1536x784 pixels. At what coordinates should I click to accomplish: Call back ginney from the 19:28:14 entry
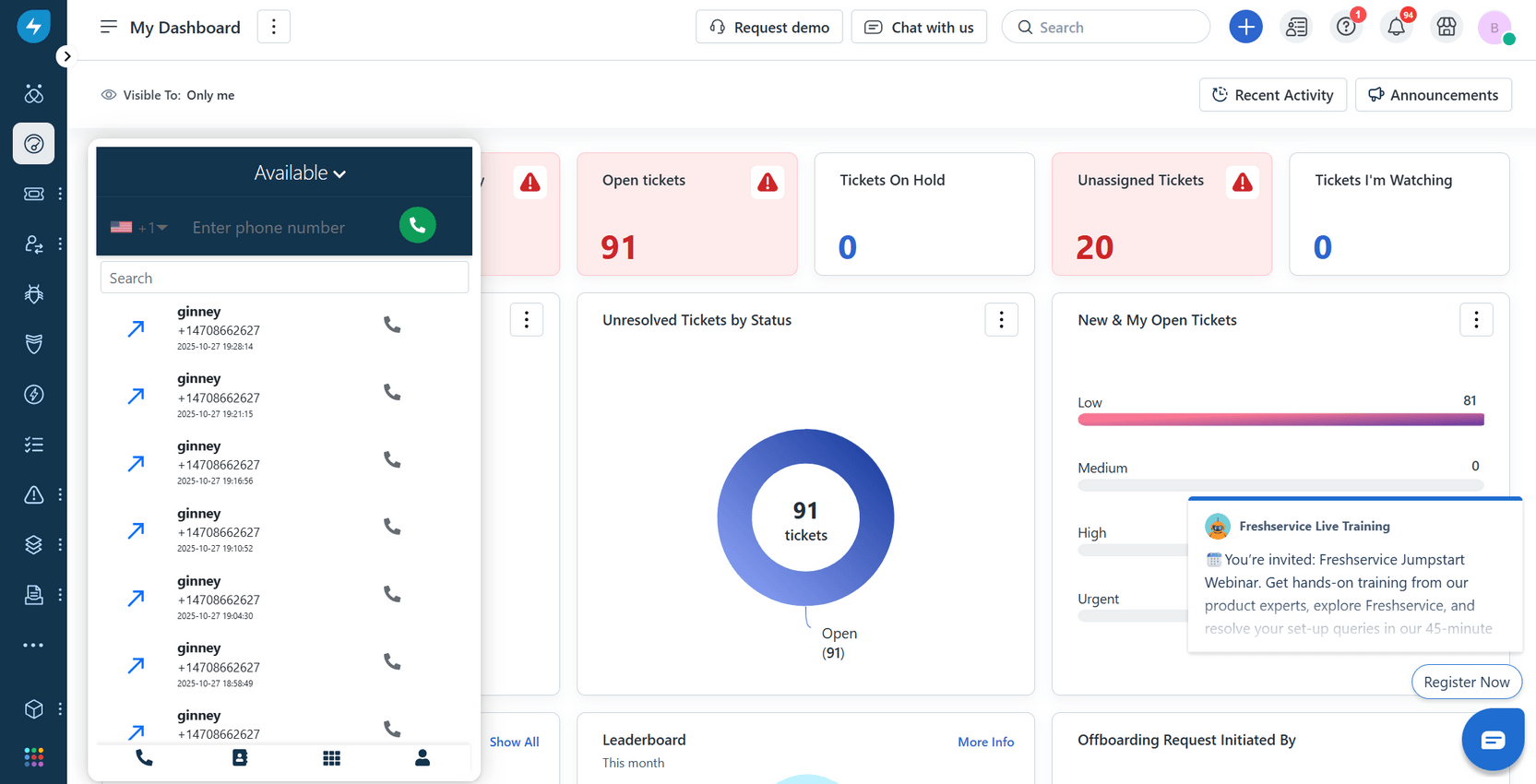(392, 325)
